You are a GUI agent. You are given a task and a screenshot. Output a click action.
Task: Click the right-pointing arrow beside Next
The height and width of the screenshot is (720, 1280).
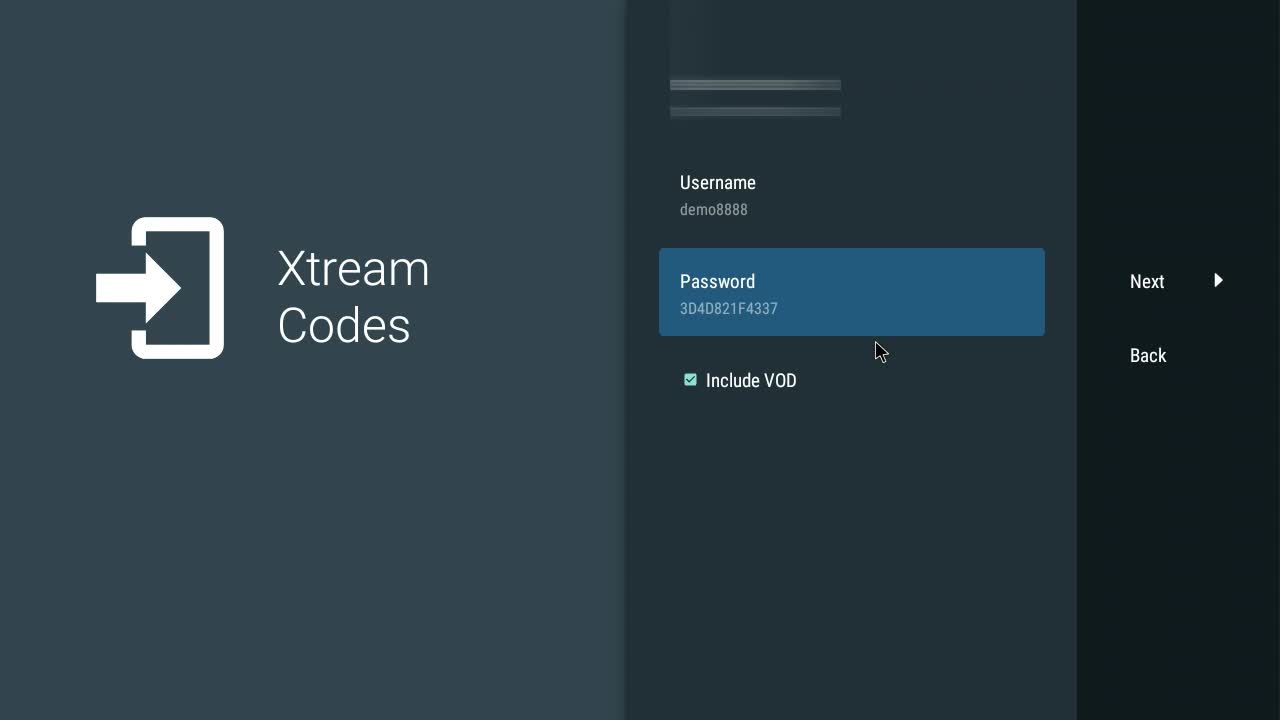(1218, 281)
